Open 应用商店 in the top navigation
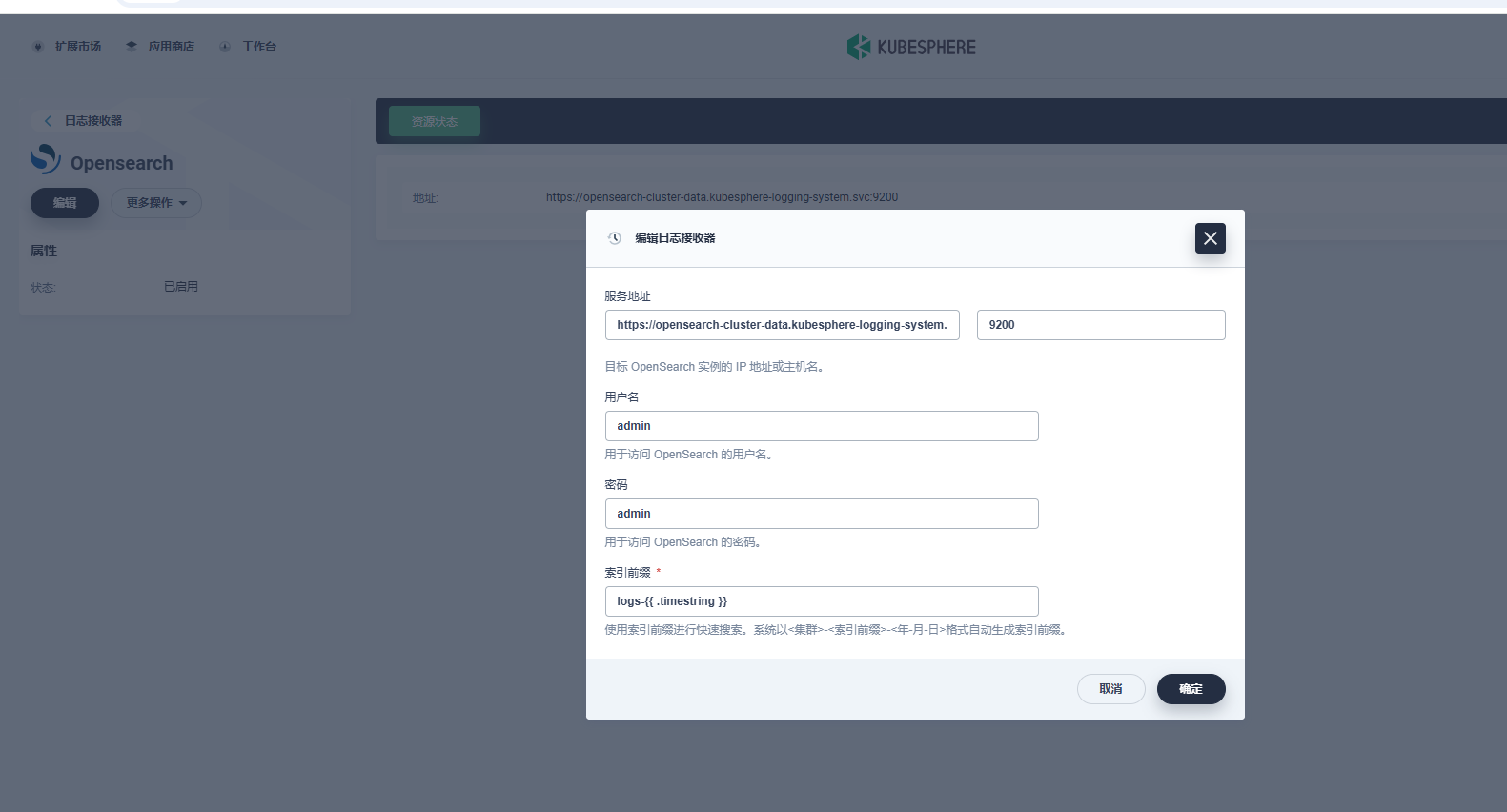 (x=172, y=47)
